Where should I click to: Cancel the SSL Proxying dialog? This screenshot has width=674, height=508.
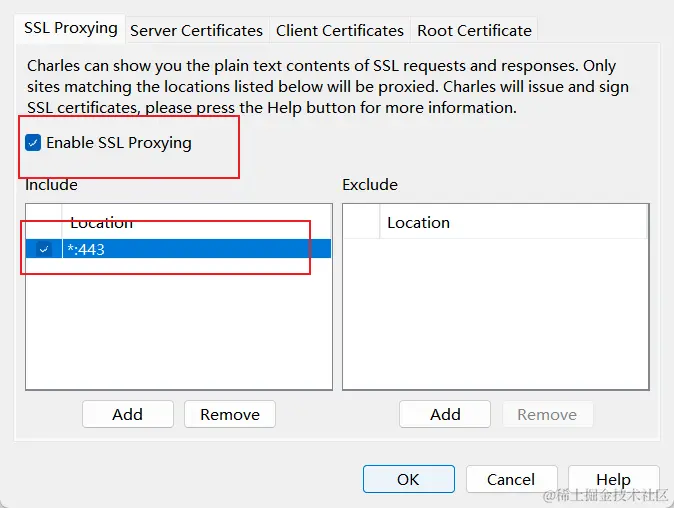click(511, 479)
